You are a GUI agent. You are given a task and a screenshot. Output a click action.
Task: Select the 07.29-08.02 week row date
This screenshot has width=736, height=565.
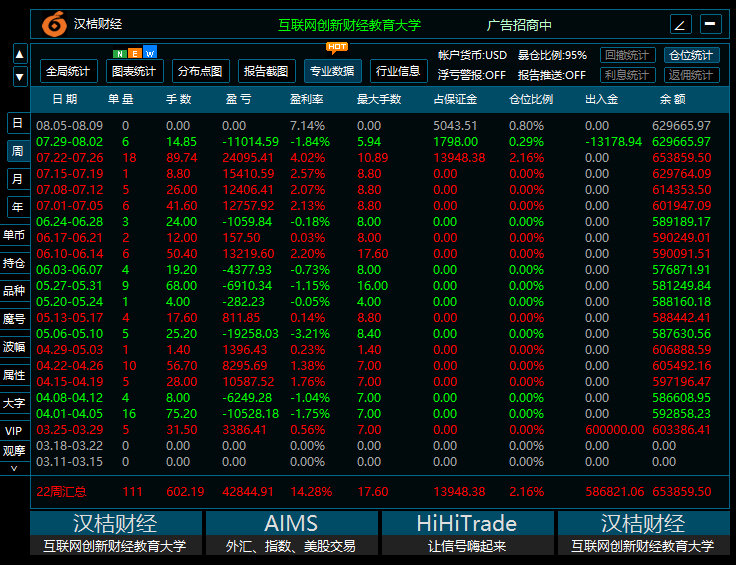click(69, 142)
